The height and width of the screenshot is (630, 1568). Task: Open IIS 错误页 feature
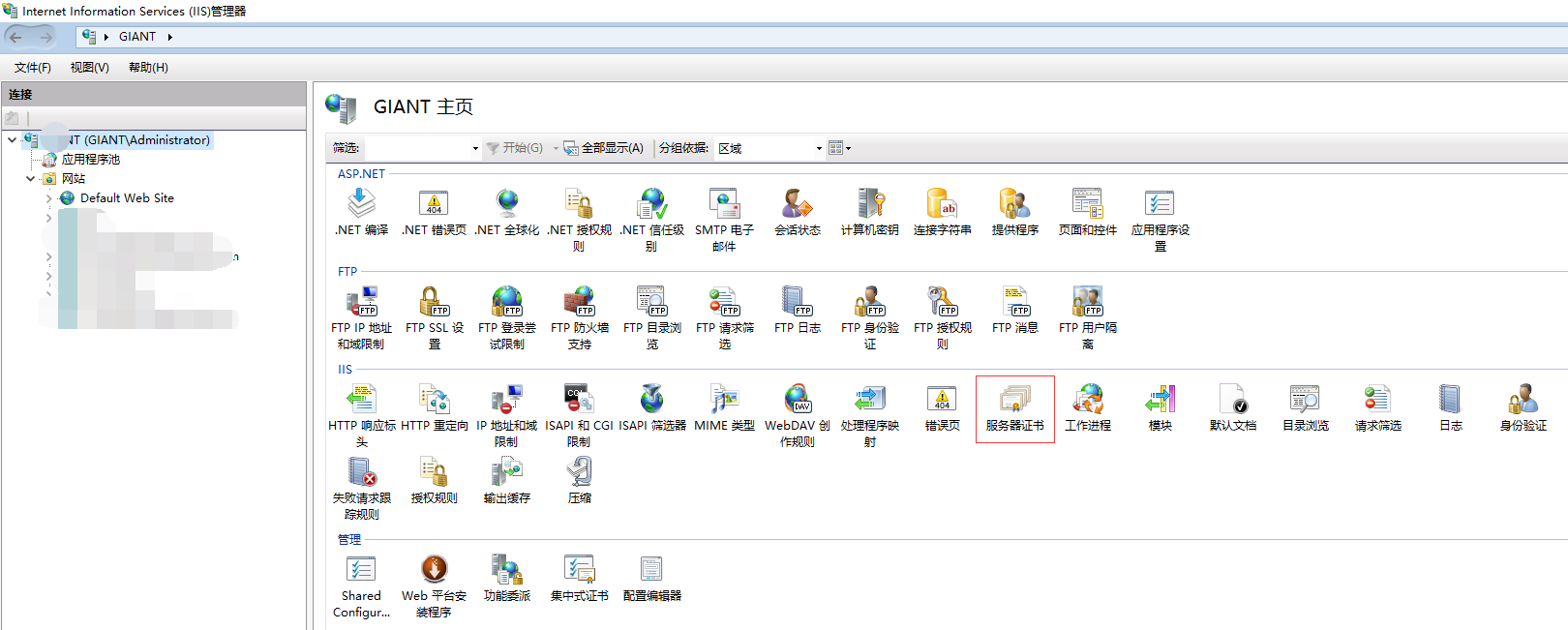942,408
